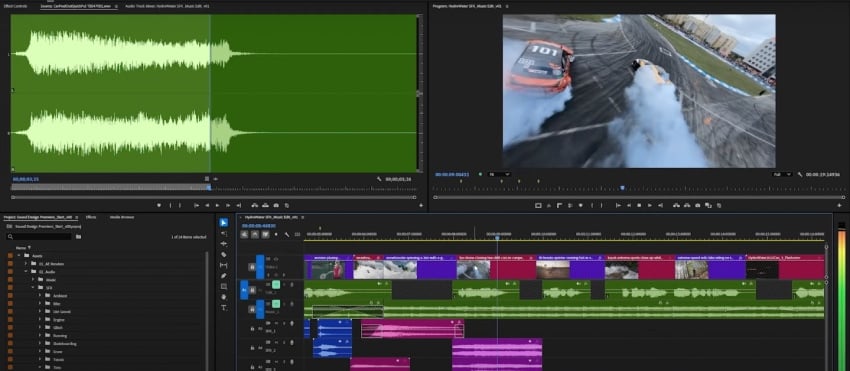Switch to the Media Browser tab
The width and height of the screenshot is (850, 371).
tap(122, 217)
